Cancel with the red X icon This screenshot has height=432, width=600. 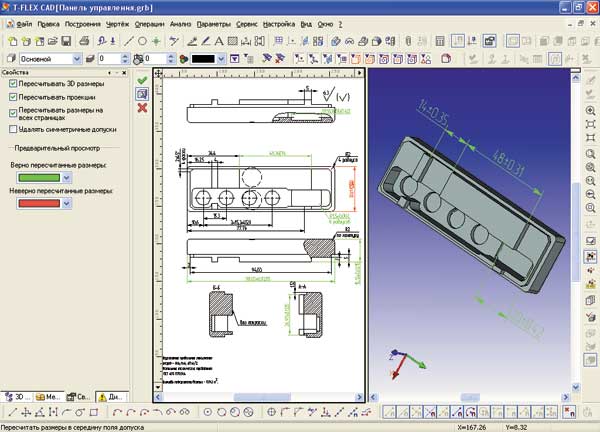(142, 106)
